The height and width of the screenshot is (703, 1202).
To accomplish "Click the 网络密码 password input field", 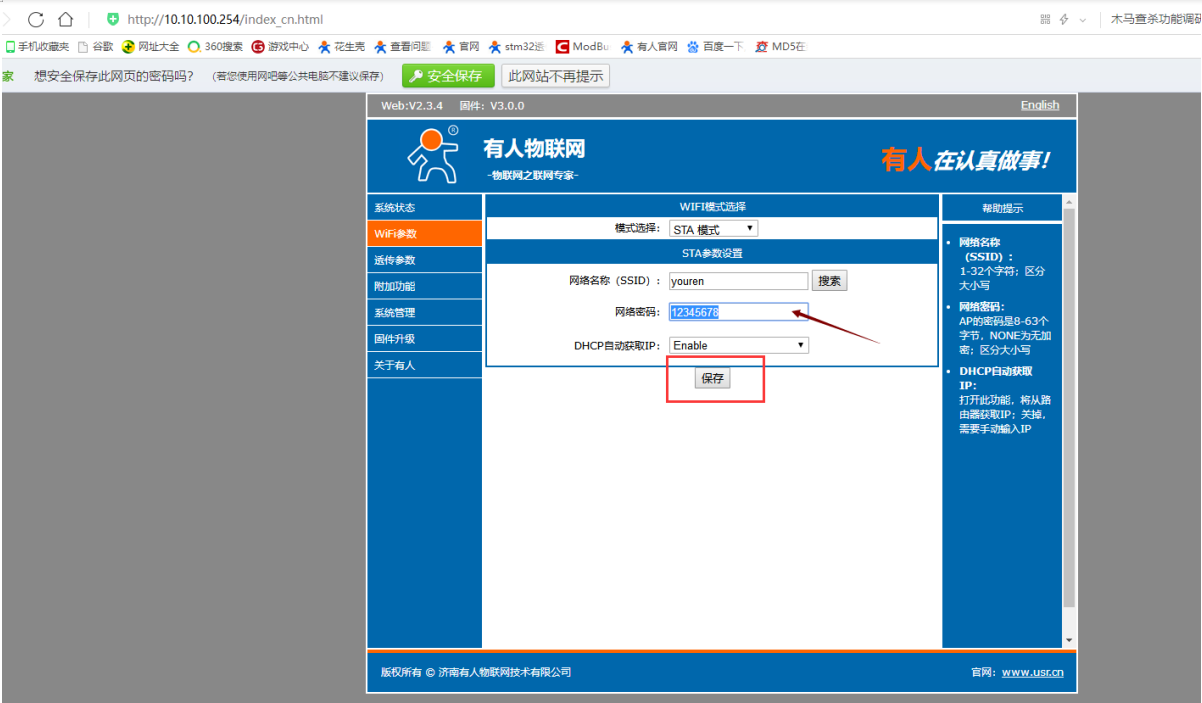I will [x=738, y=312].
